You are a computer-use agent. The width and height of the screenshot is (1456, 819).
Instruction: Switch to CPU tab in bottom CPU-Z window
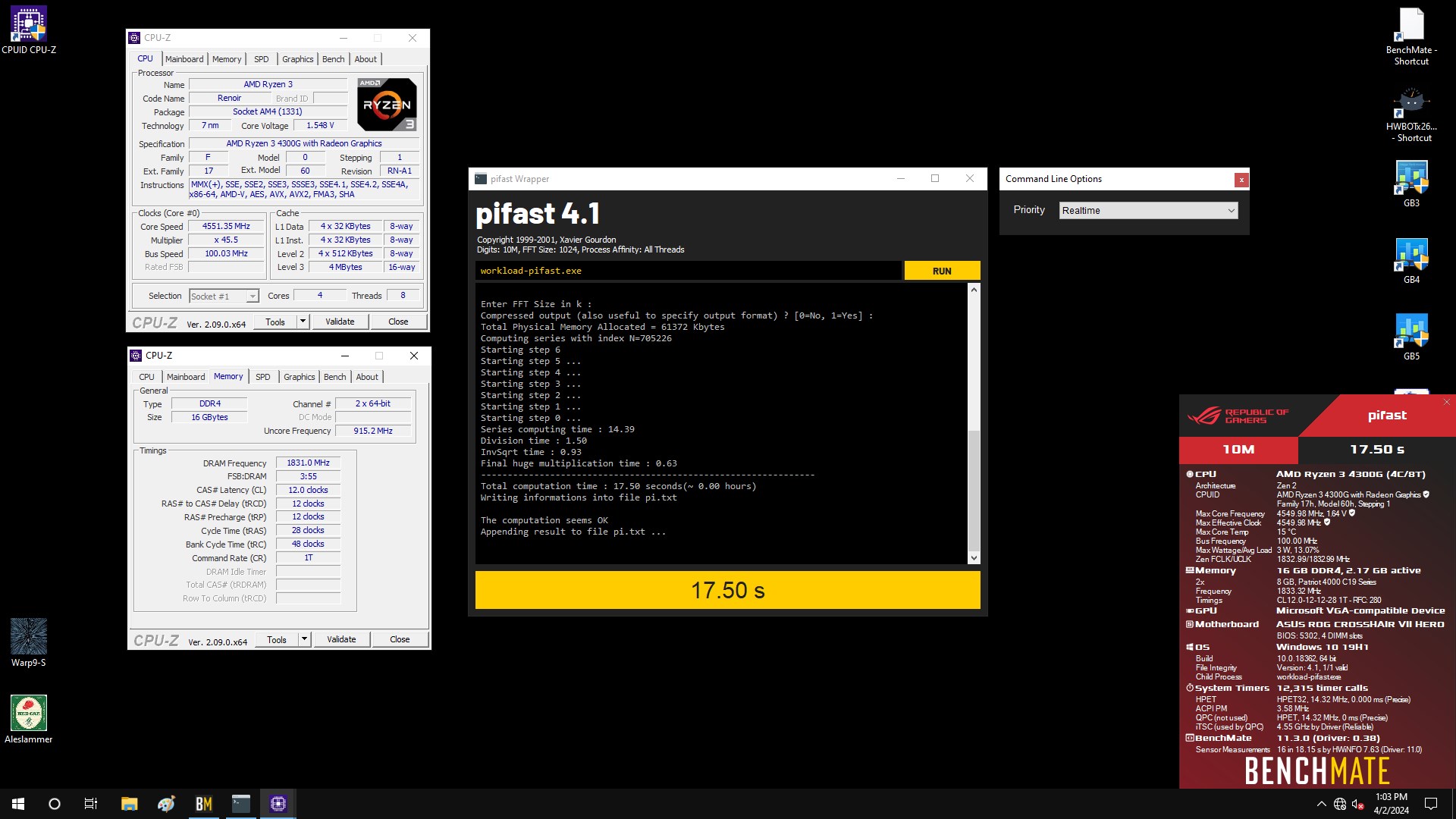(x=146, y=377)
